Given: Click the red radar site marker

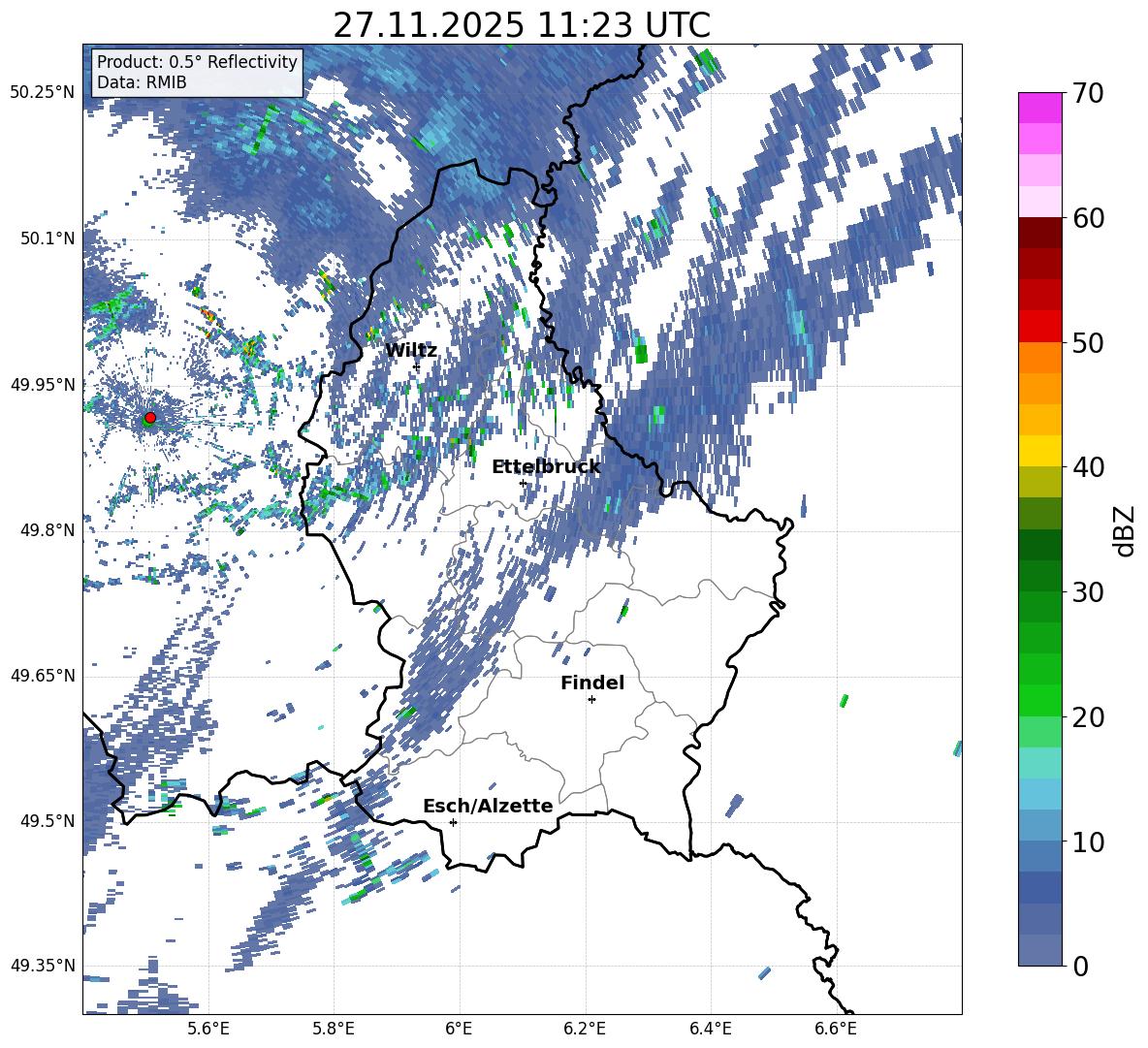Looking at the screenshot, I should (x=150, y=417).
